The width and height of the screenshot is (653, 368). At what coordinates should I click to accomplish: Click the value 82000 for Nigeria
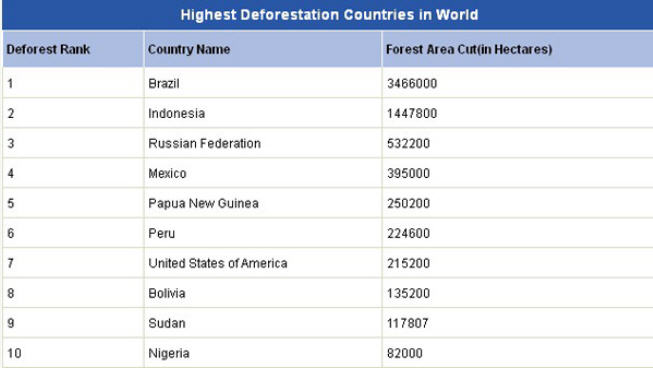click(x=404, y=353)
